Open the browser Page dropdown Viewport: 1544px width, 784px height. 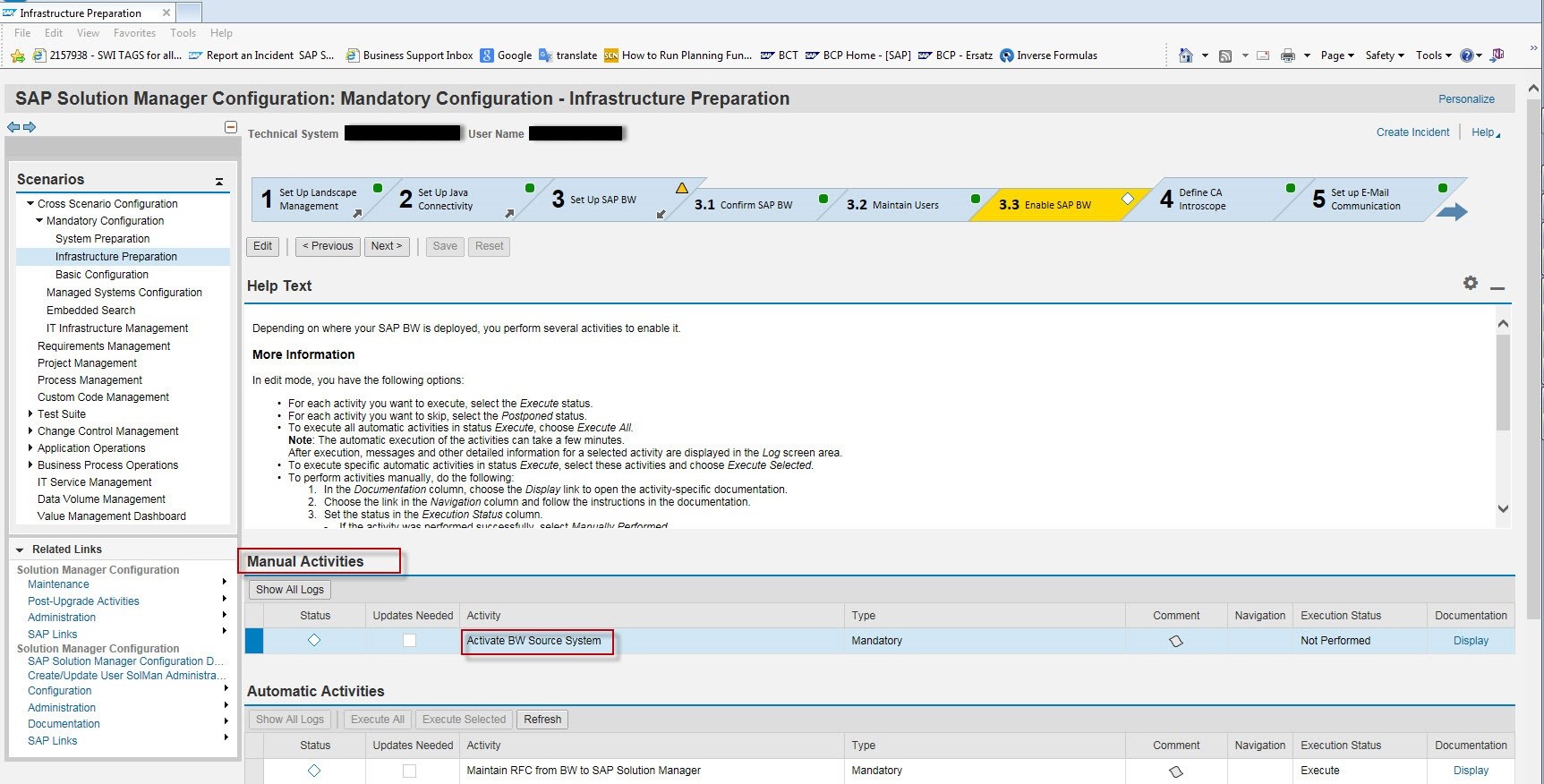1337,55
